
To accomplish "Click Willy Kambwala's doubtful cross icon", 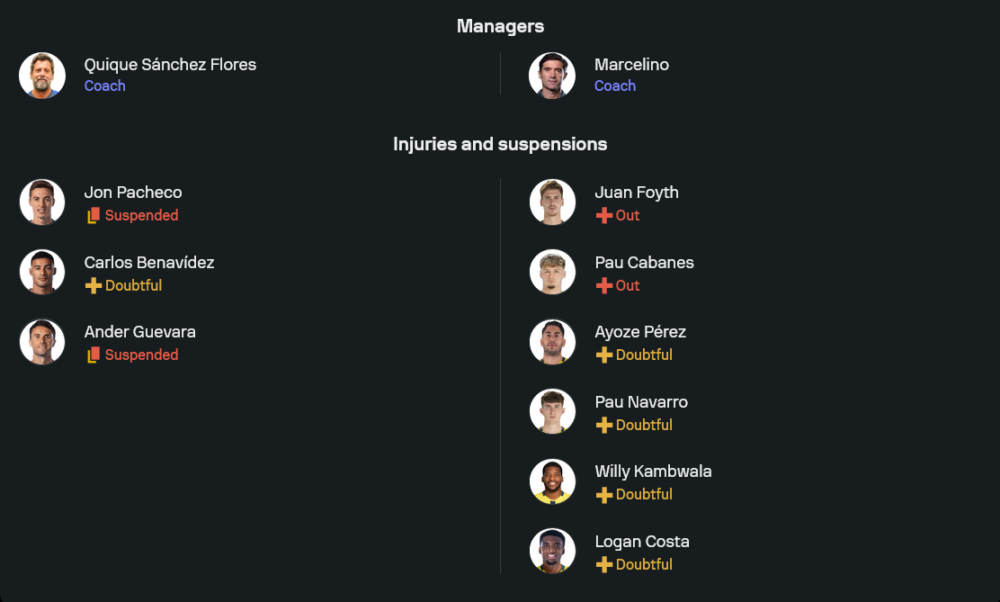I will pyautogui.click(x=603, y=495).
